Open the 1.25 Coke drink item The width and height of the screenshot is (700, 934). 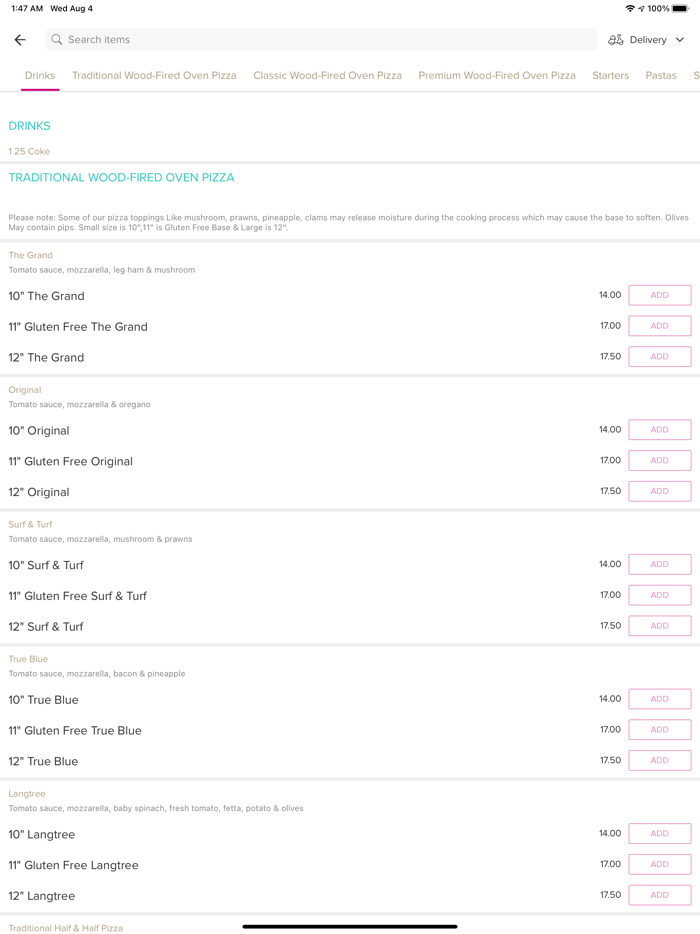point(29,152)
